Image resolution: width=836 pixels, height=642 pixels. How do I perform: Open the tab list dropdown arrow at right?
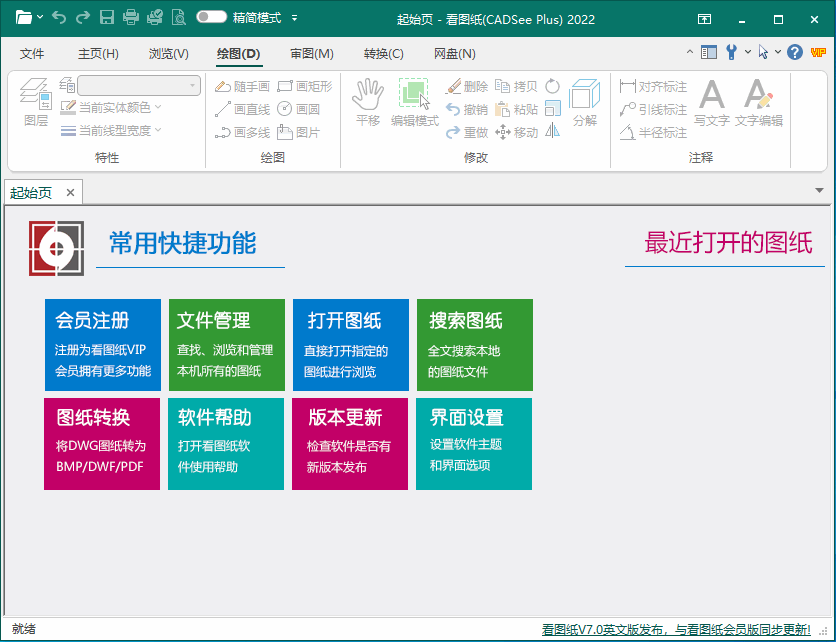click(819, 190)
